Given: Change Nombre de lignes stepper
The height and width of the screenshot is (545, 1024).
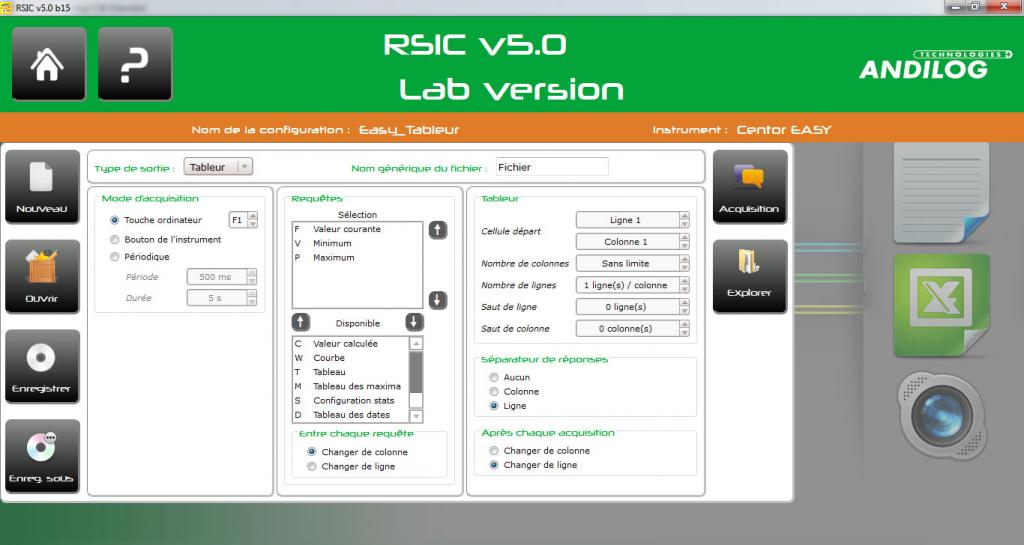Looking at the screenshot, I should pos(684,285).
